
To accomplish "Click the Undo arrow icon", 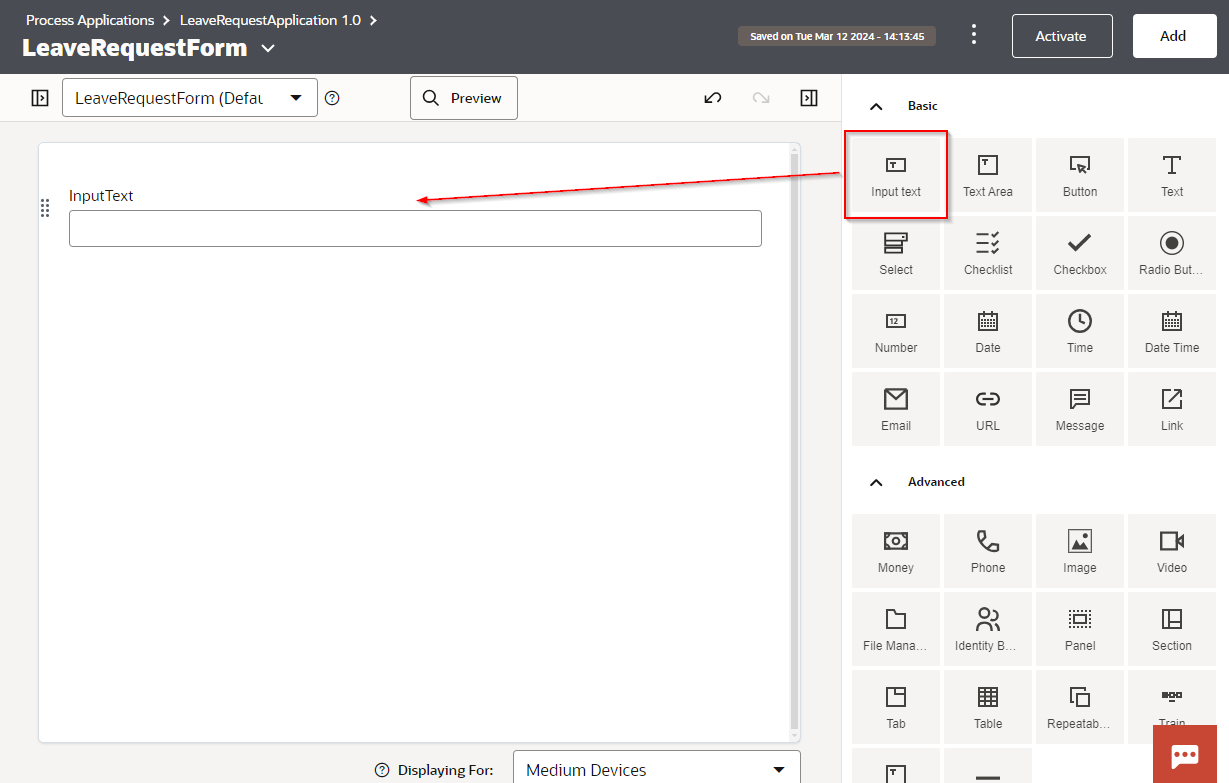I will click(x=712, y=98).
